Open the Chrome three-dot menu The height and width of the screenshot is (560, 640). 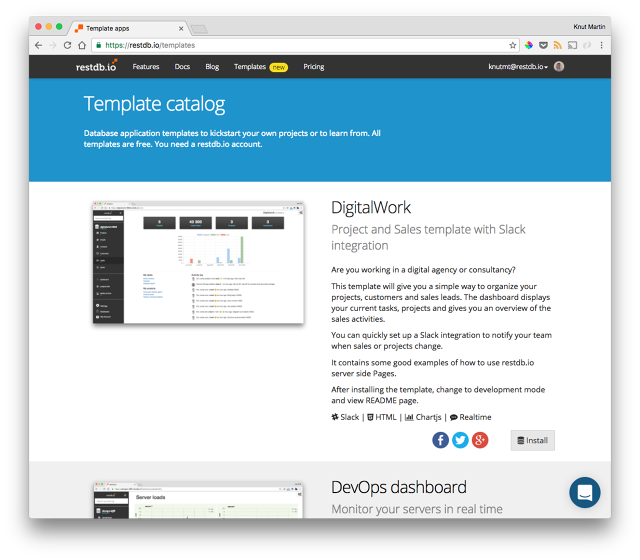click(x=601, y=45)
